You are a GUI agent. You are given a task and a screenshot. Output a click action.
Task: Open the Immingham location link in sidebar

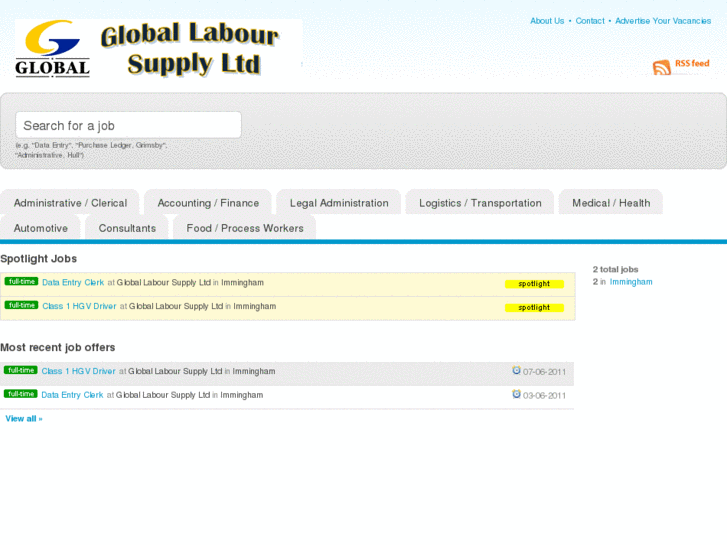[x=631, y=282]
